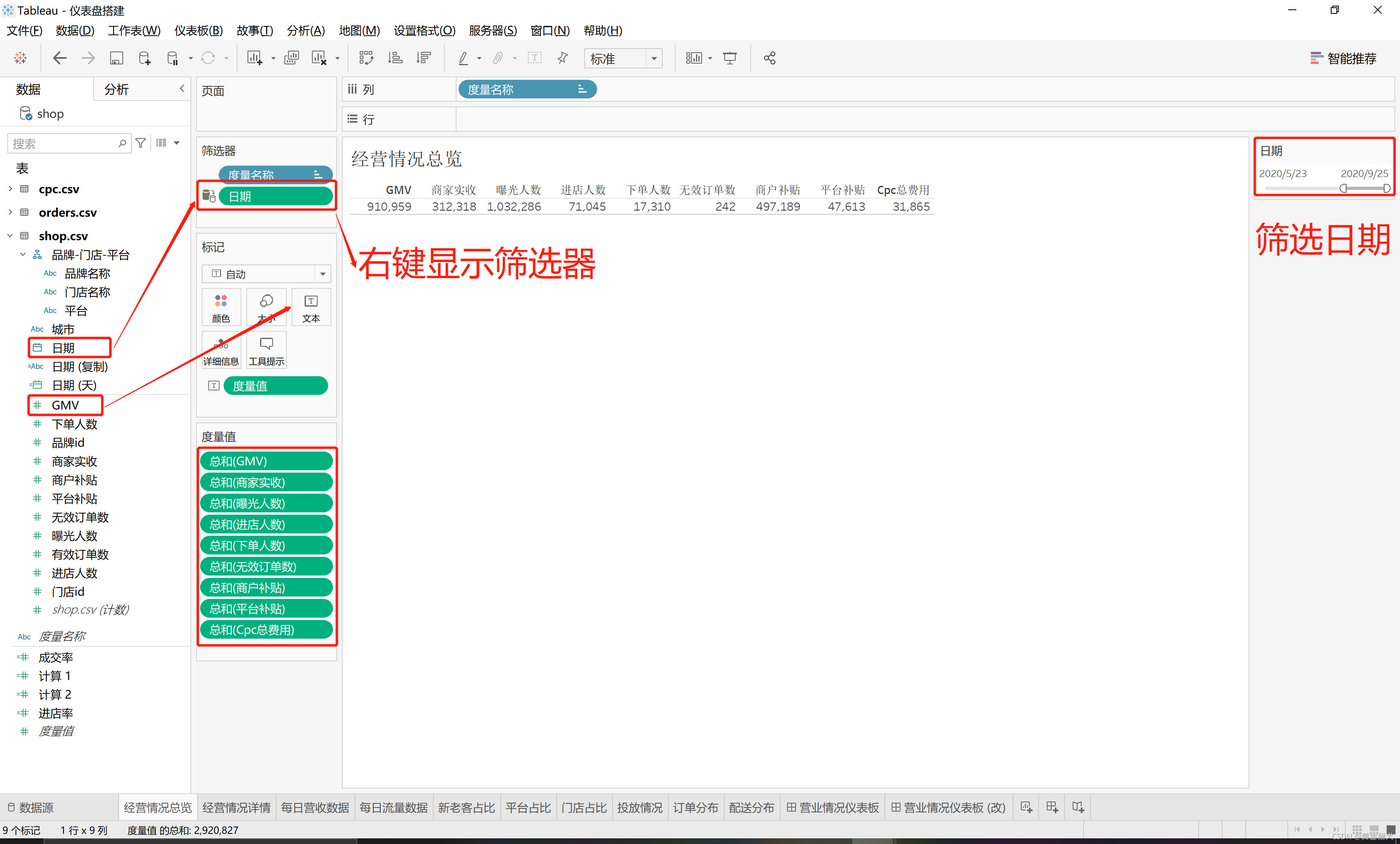Toggle the 智能推荐 Show Me panel

(1343, 58)
